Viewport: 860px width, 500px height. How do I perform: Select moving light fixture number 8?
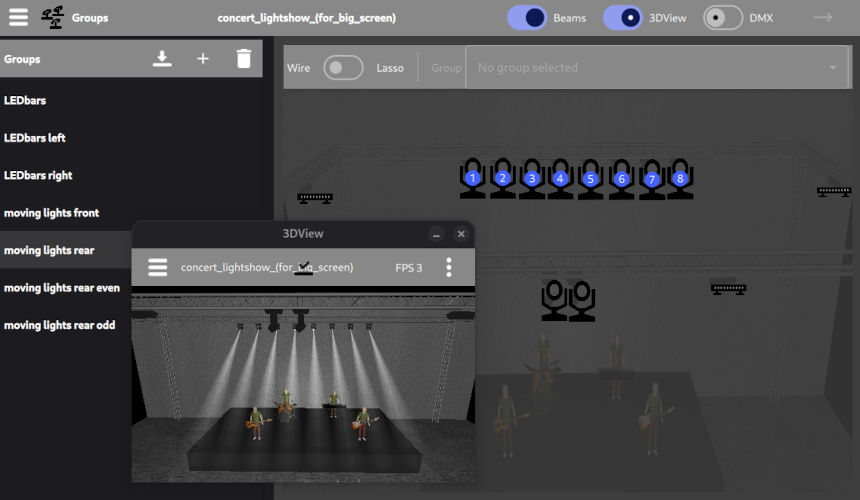680,178
